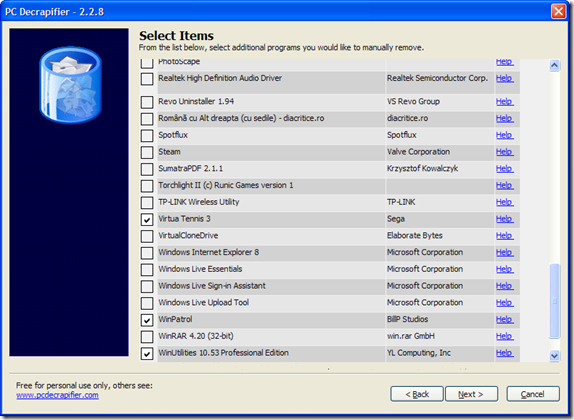Tick the Torchlight II checkbox
The height and width of the screenshot is (420, 574).
[147, 186]
